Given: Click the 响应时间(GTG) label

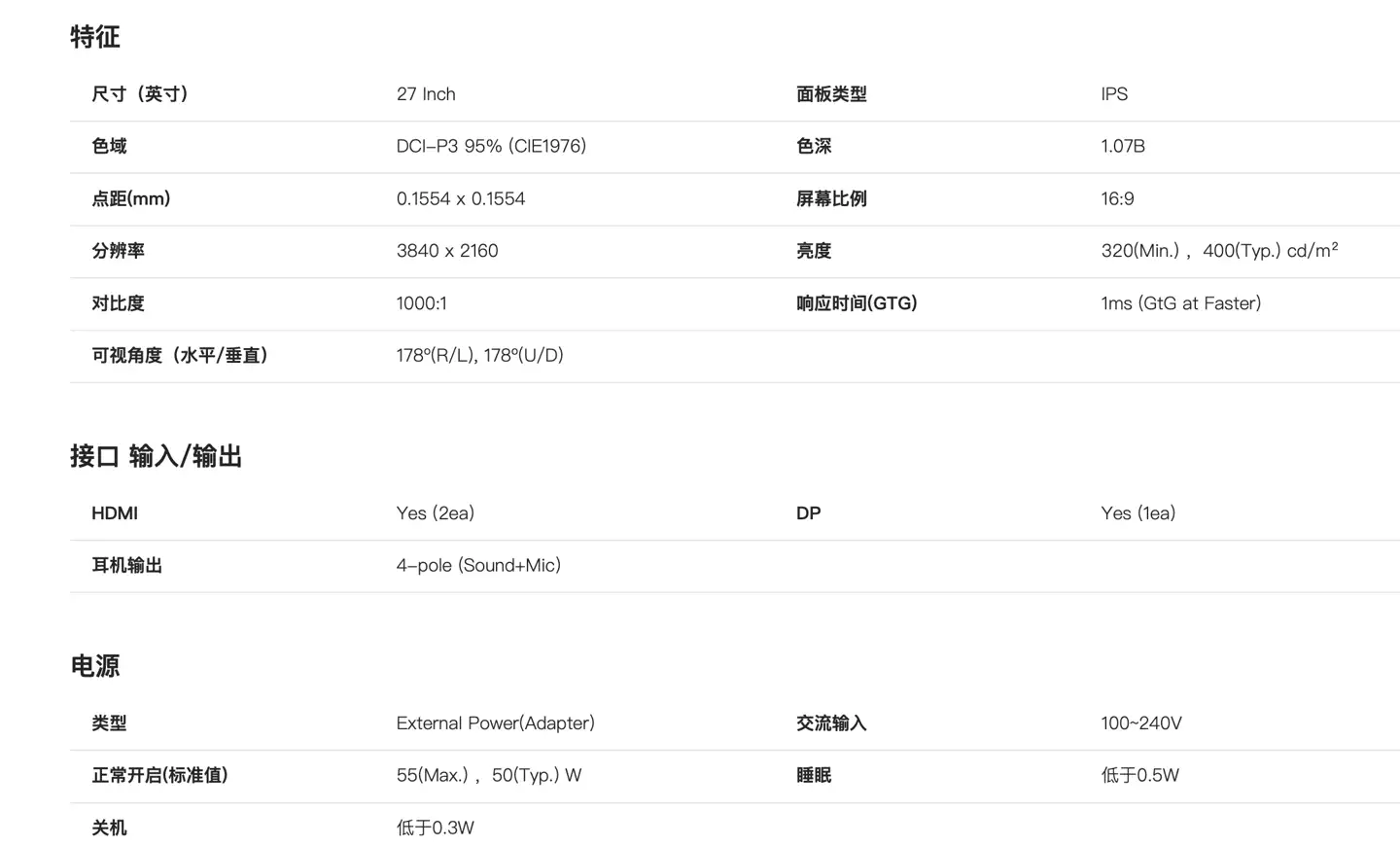Looking at the screenshot, I should pos(857,303).
